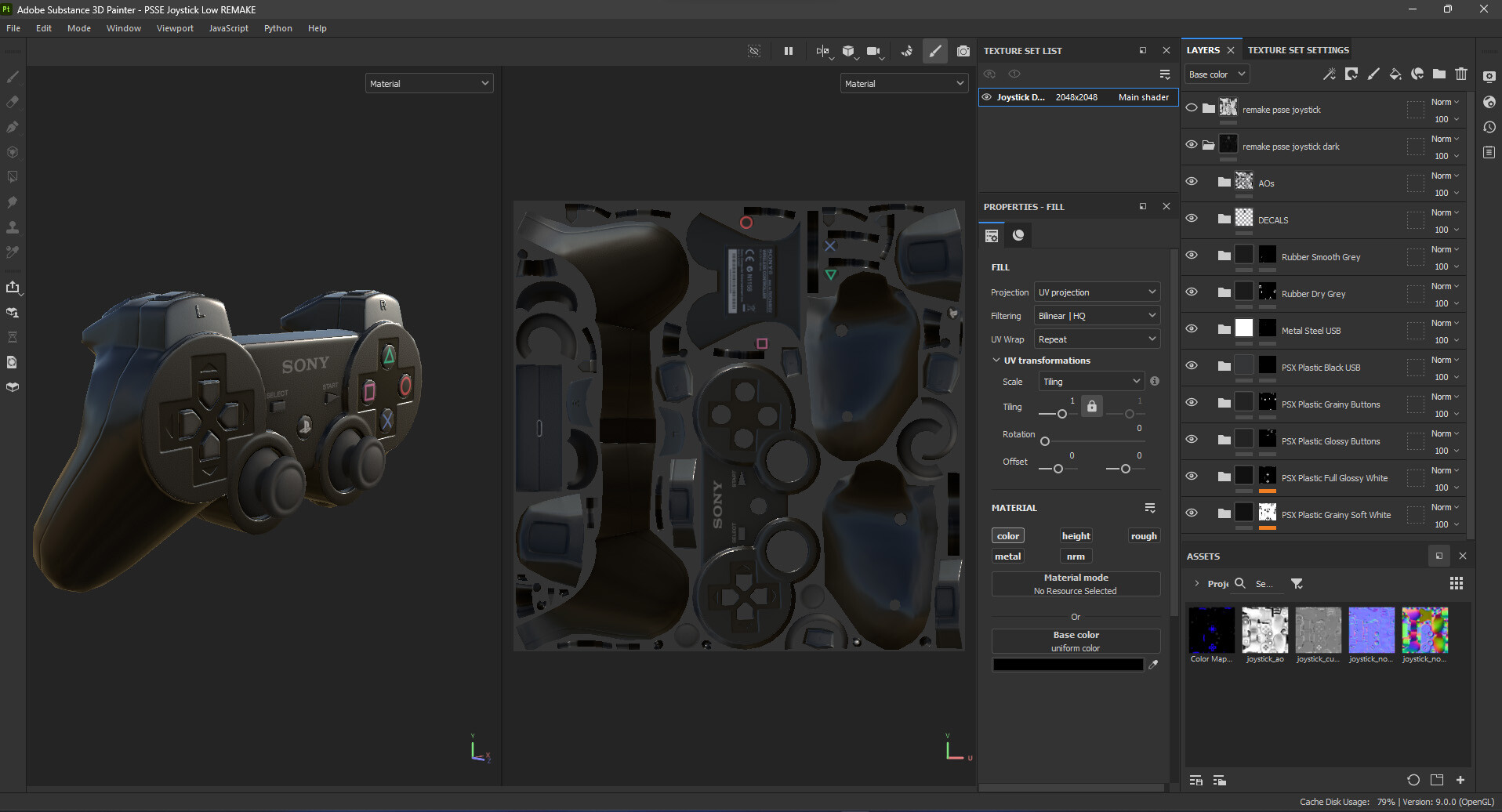Pick the uniform Base color swatch

pos(1068,664)
